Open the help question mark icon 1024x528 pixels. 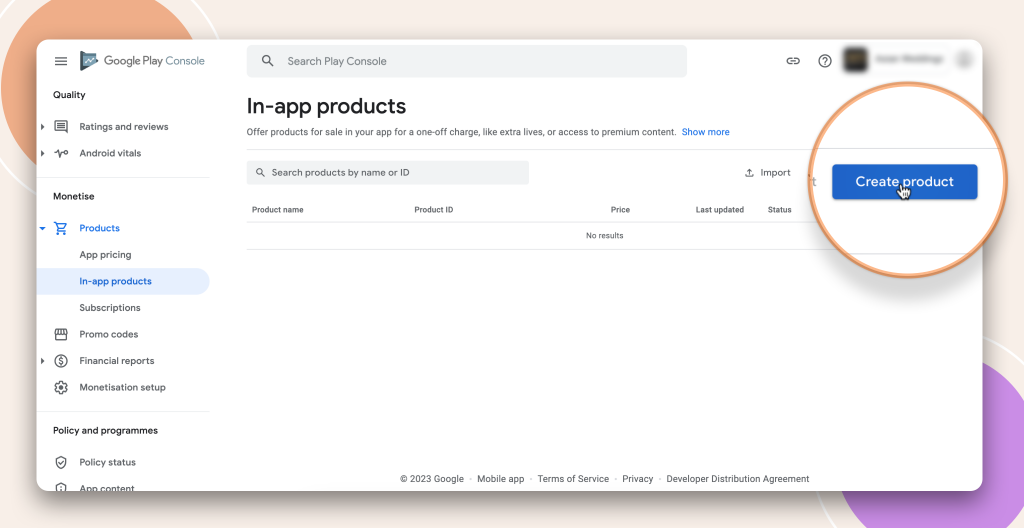point(825,61)
